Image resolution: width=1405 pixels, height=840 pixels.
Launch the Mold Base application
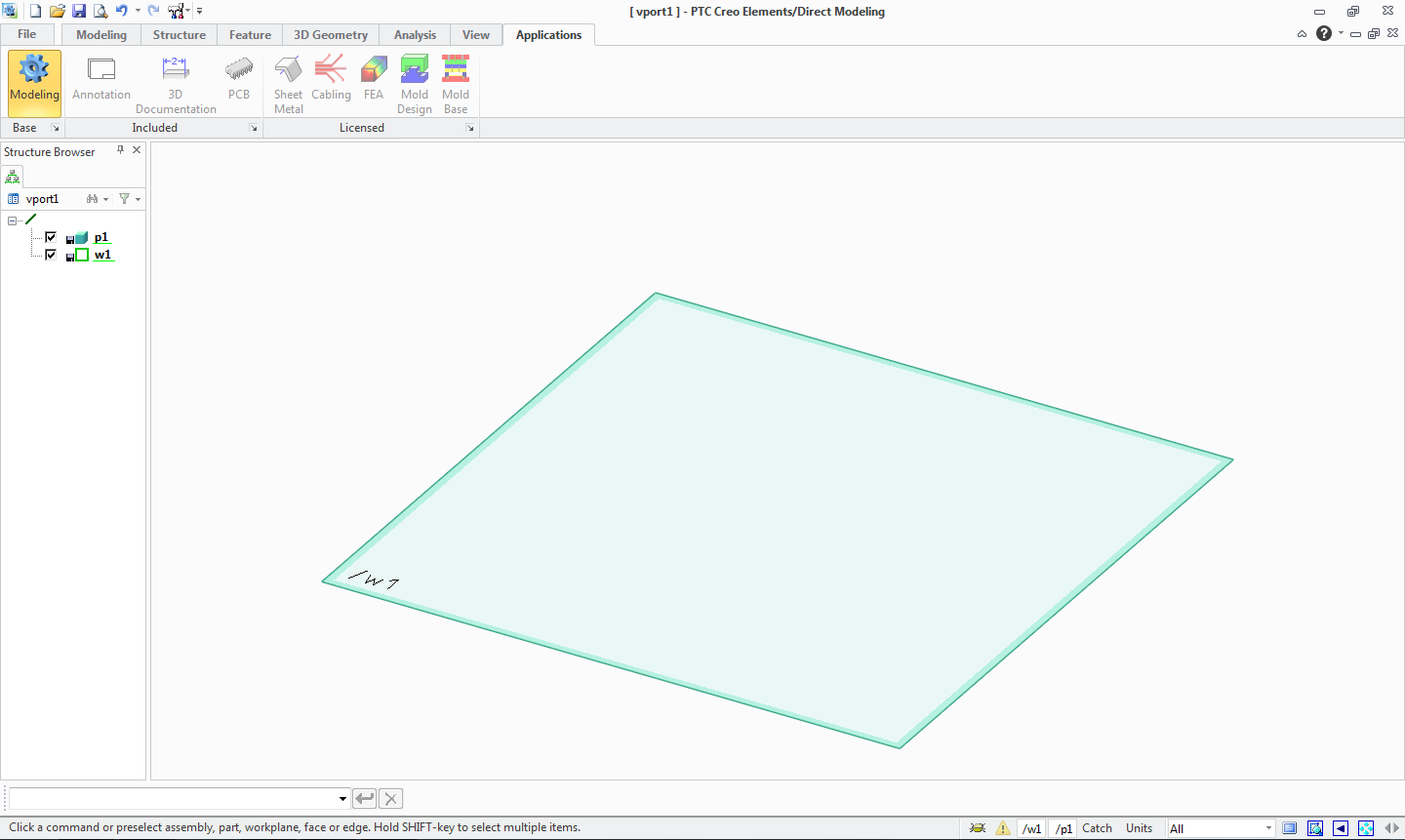click(456, 85)
